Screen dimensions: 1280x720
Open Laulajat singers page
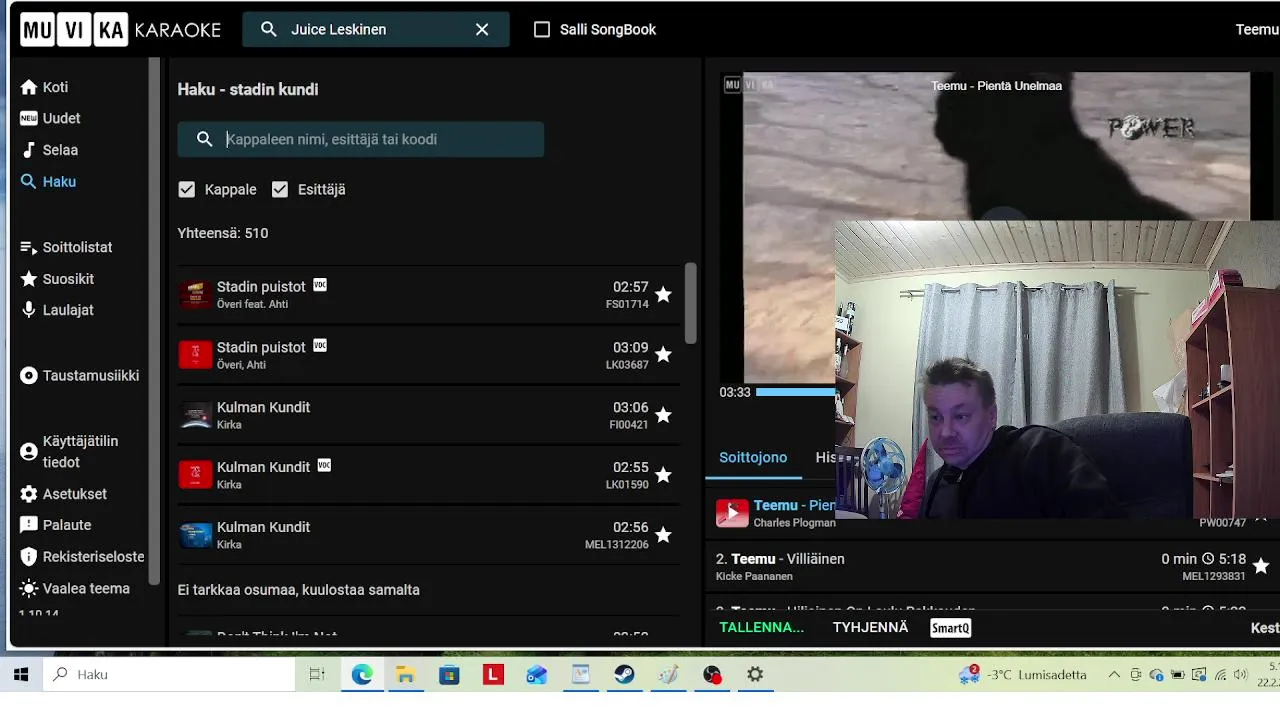tap(57, 310)
